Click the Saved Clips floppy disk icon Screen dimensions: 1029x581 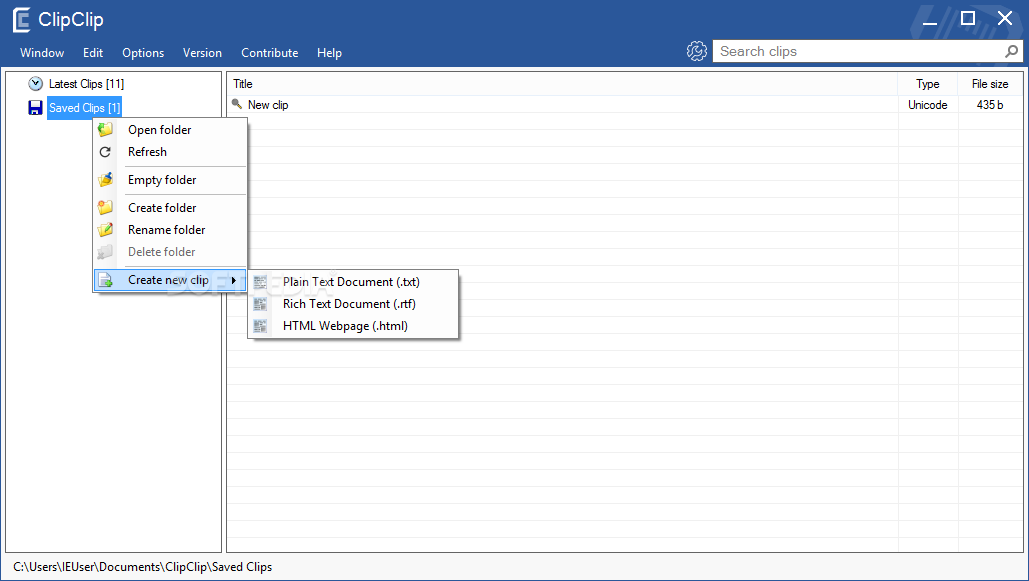click(x=35, y=108)
